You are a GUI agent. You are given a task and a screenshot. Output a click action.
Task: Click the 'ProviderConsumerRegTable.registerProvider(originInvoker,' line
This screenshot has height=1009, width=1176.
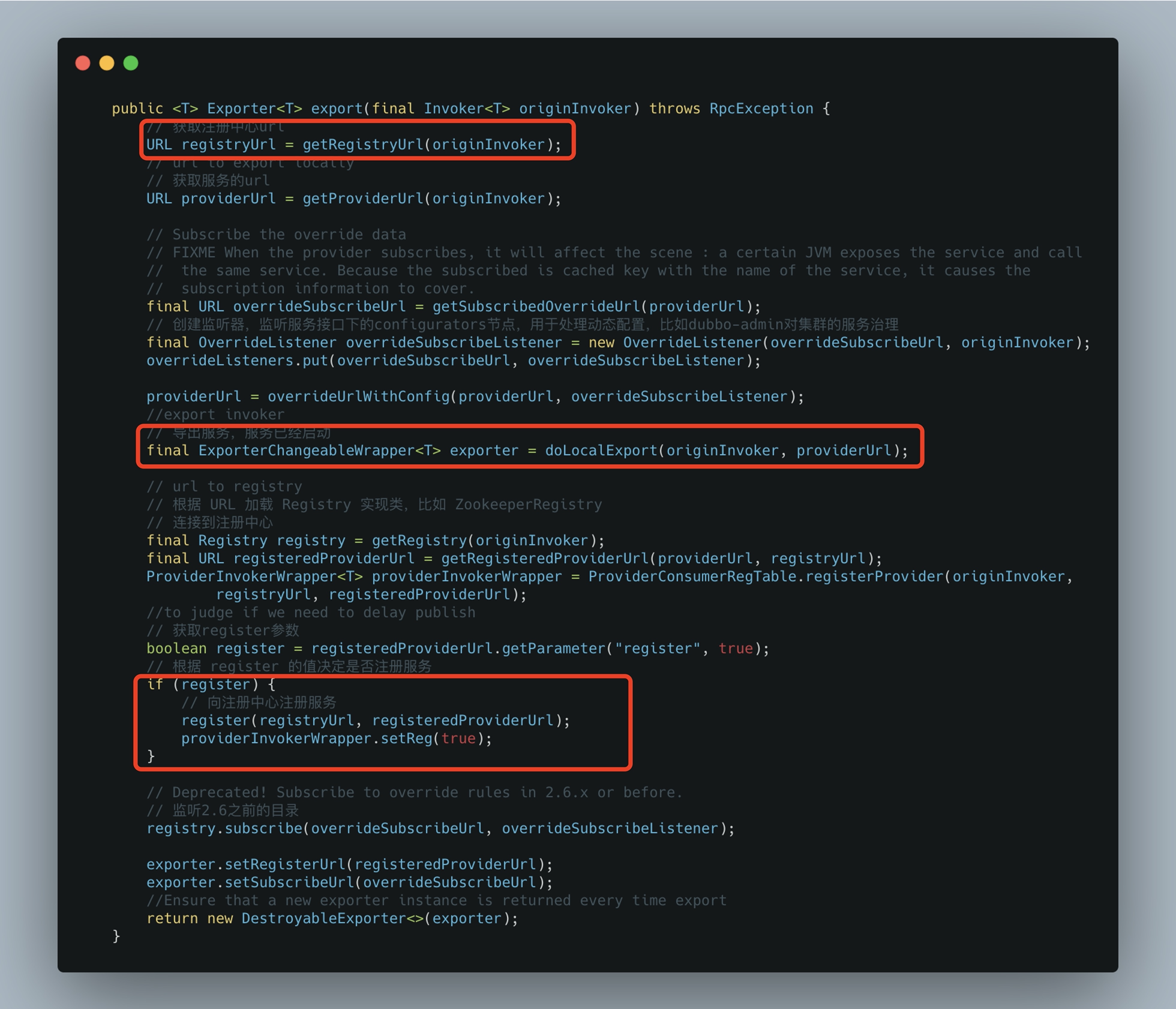tap(610, 576)
